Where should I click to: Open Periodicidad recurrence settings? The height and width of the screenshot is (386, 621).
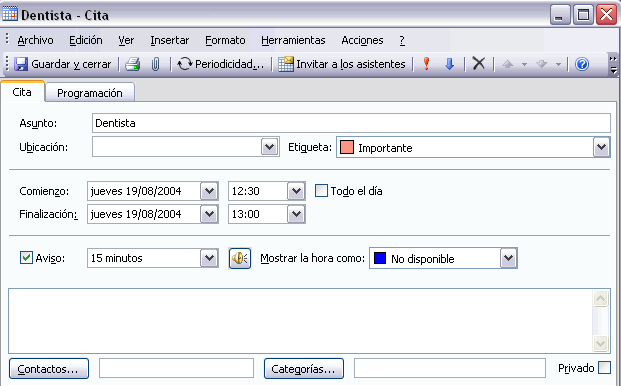(220, 64)
